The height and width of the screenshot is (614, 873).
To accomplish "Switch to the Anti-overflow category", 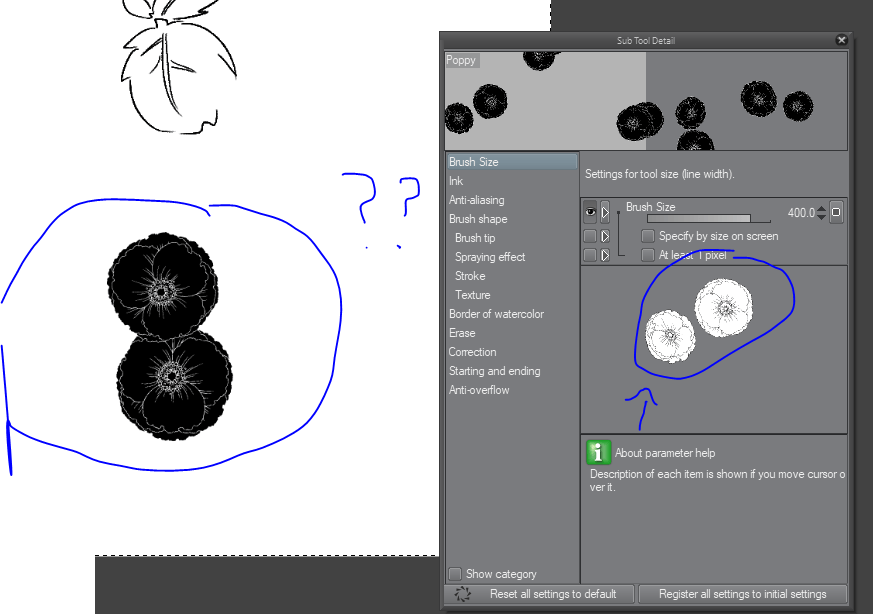I will point(479,390).
